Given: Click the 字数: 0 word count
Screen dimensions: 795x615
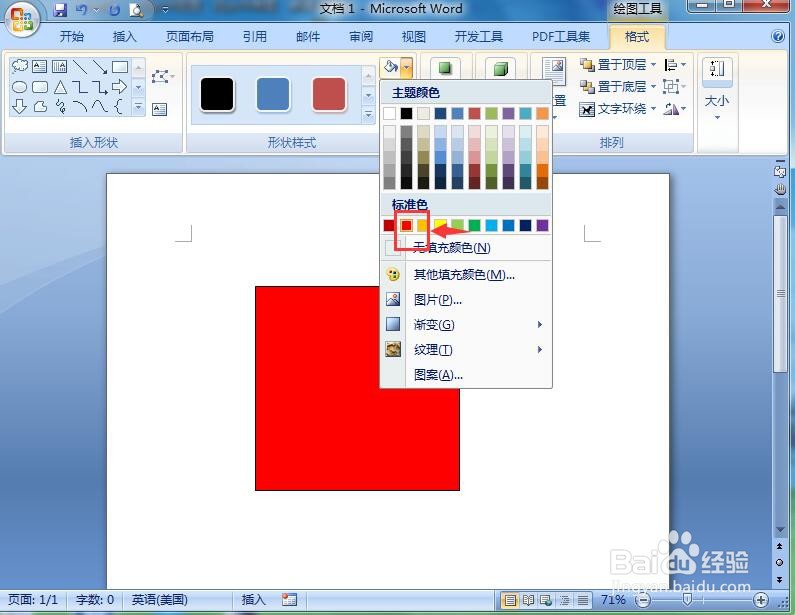Looking at the screenshot, I should [x=95, y=600].
